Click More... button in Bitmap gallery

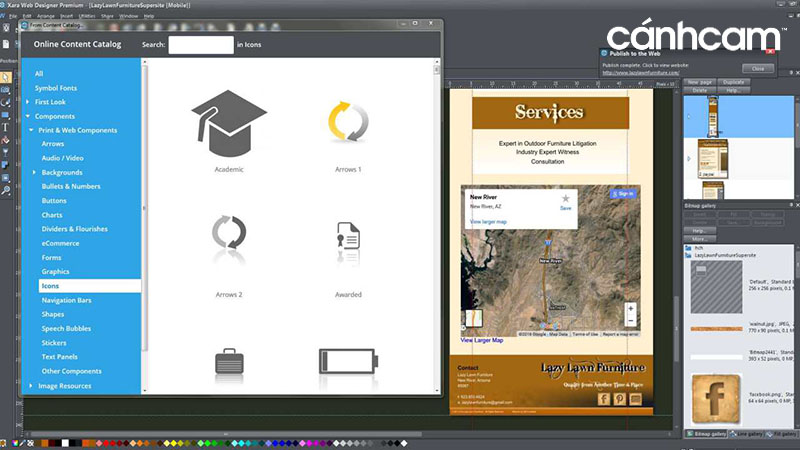tap(699, 239)
